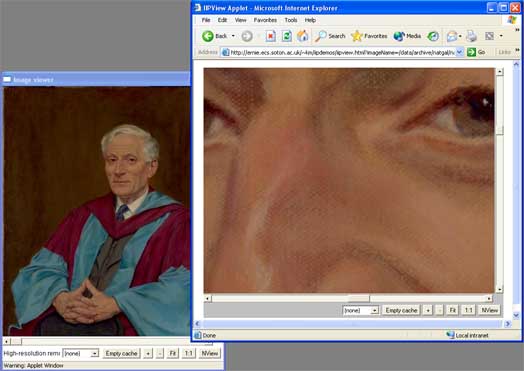Click the applet vertical scrollbar down arrow
Image resolution: width=524 pixels, height=371 pixels.
click(x=500, y=289)
